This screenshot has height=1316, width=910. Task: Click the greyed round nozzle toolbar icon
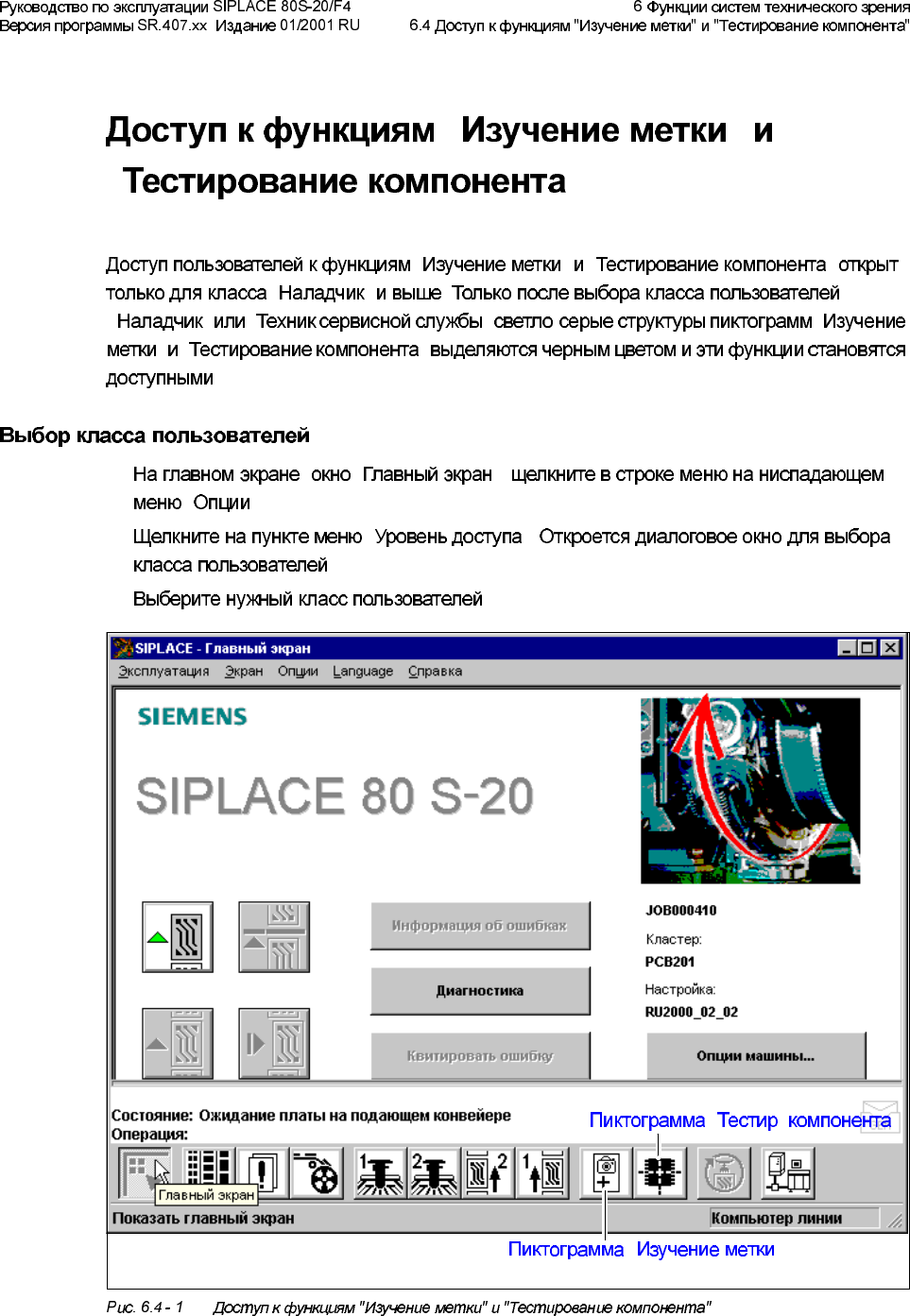coord(724,1173)
